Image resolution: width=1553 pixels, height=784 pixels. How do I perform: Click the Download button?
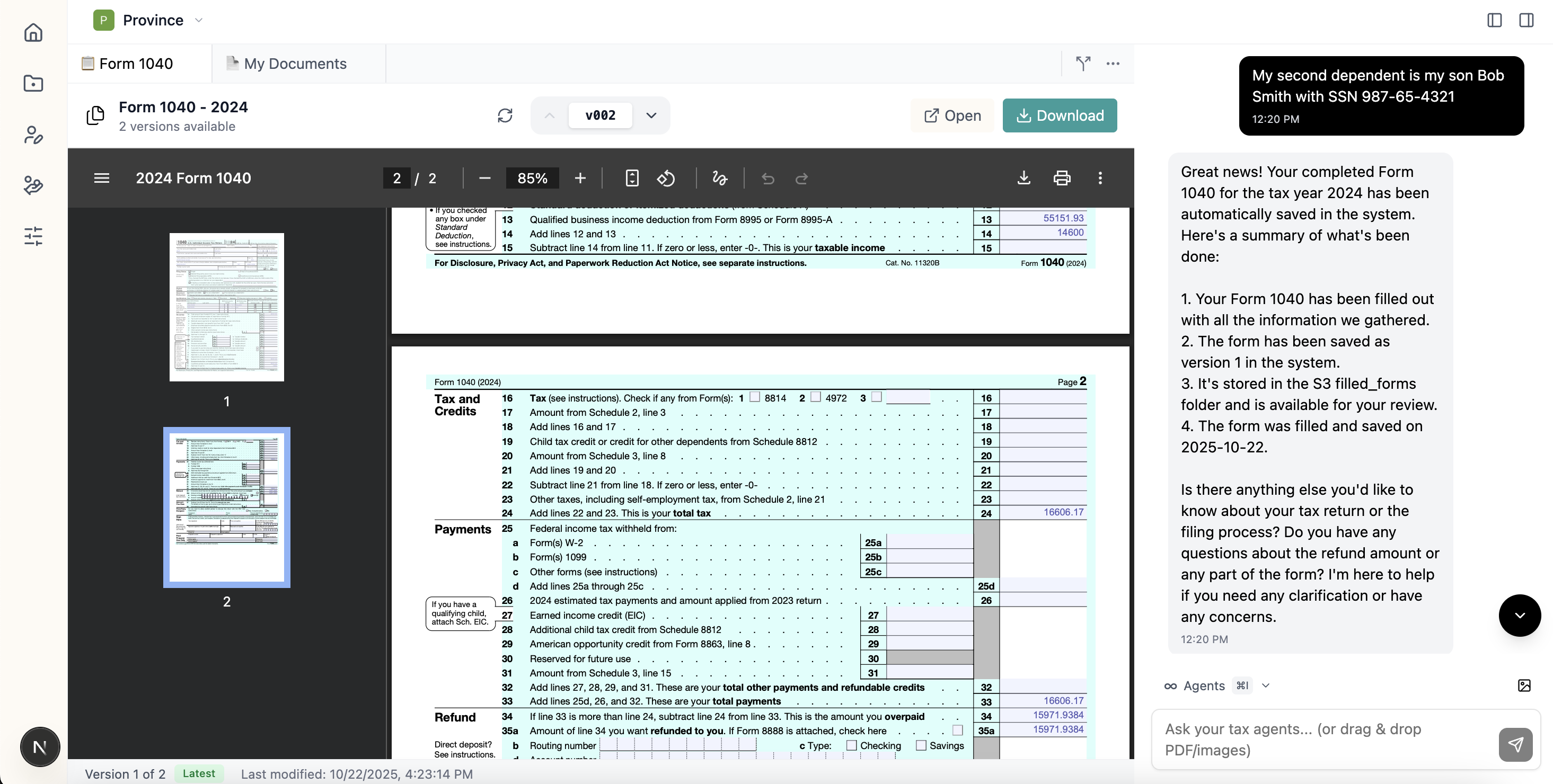click(1059, 115)
